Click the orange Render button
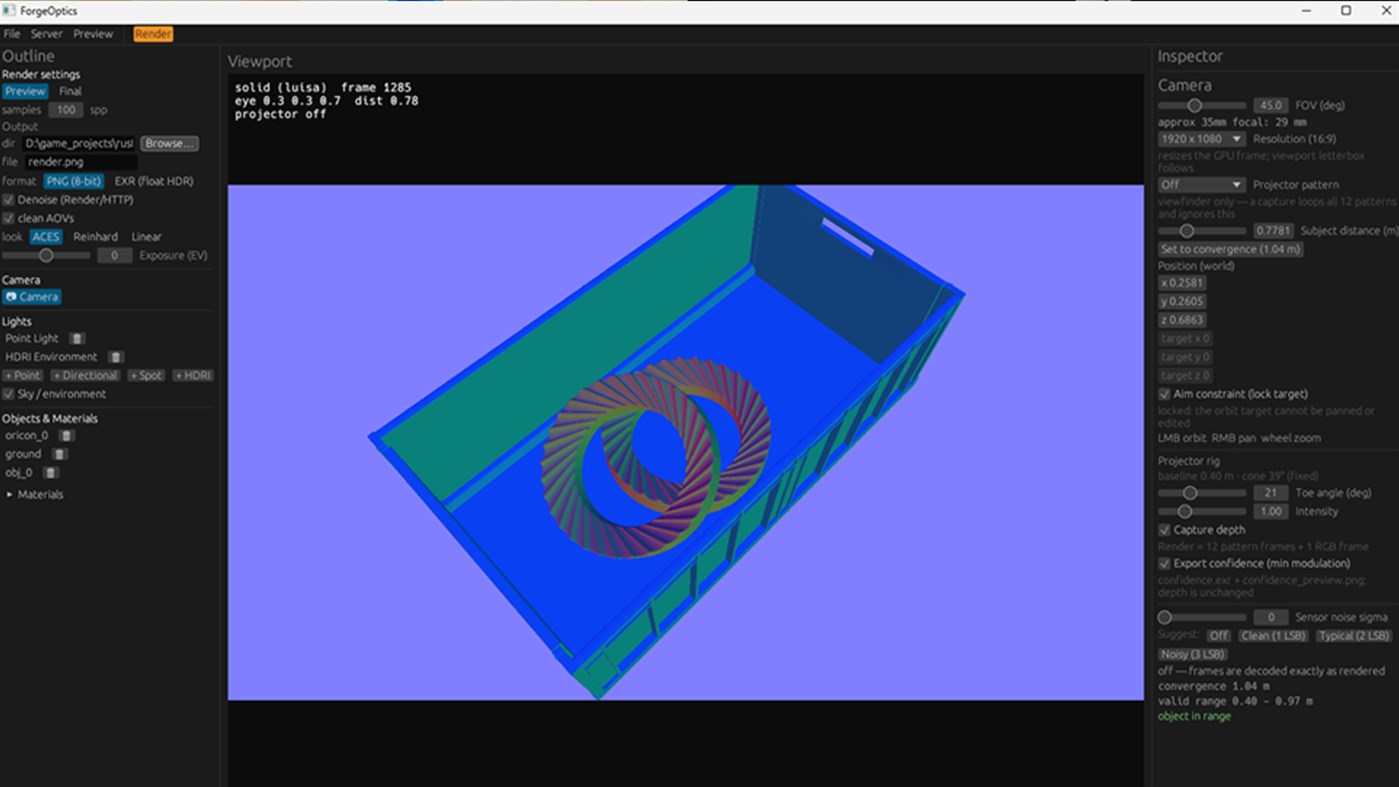Image resolution: width=1399 pixels, height=787 pixels. 153,34
